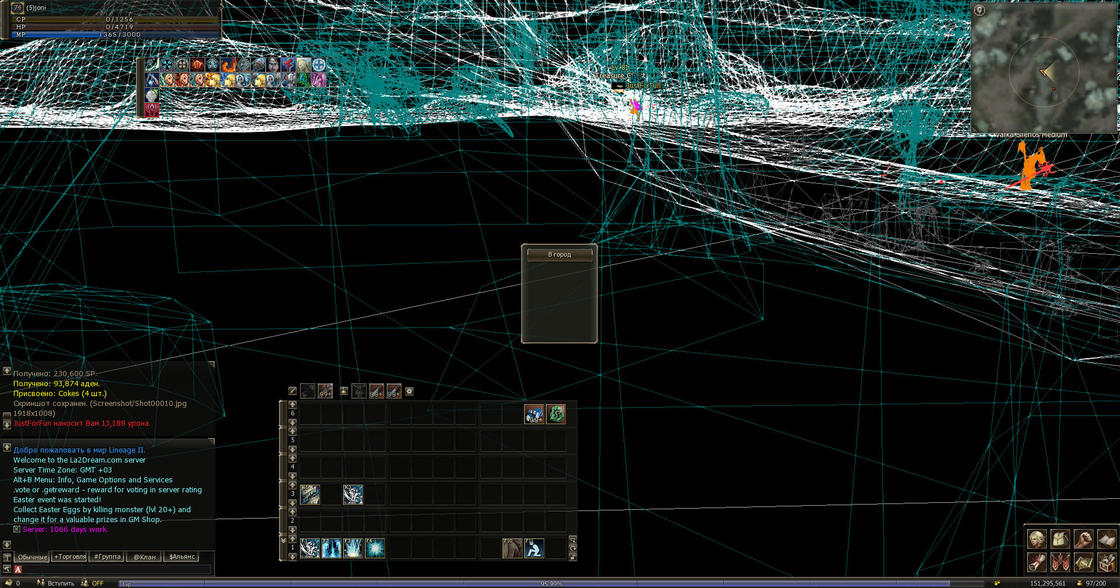
Task: Toggle the OFF status in bottom bar
Action: pos(97,583)
